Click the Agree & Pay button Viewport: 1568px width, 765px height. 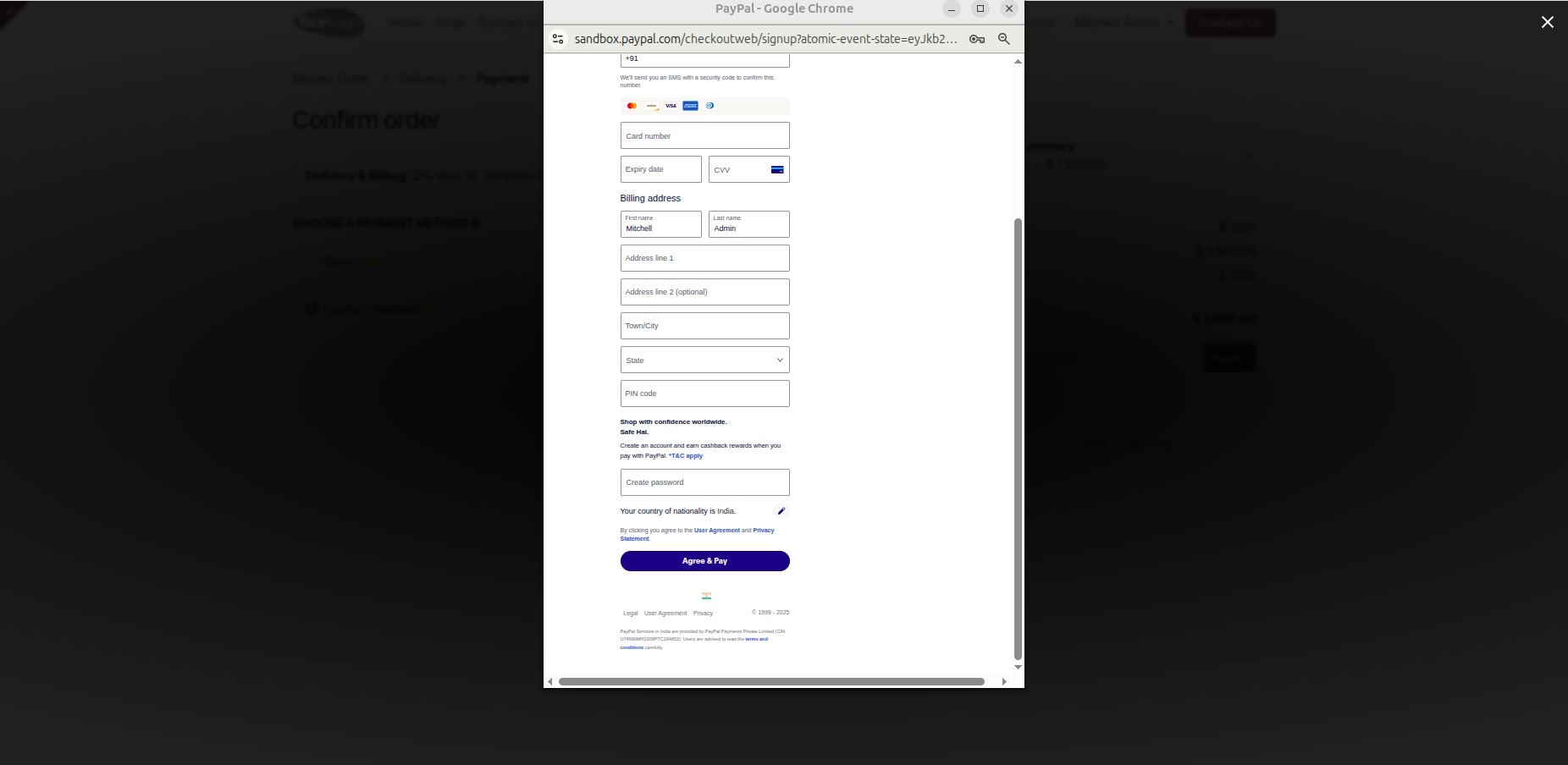[705, 561]
